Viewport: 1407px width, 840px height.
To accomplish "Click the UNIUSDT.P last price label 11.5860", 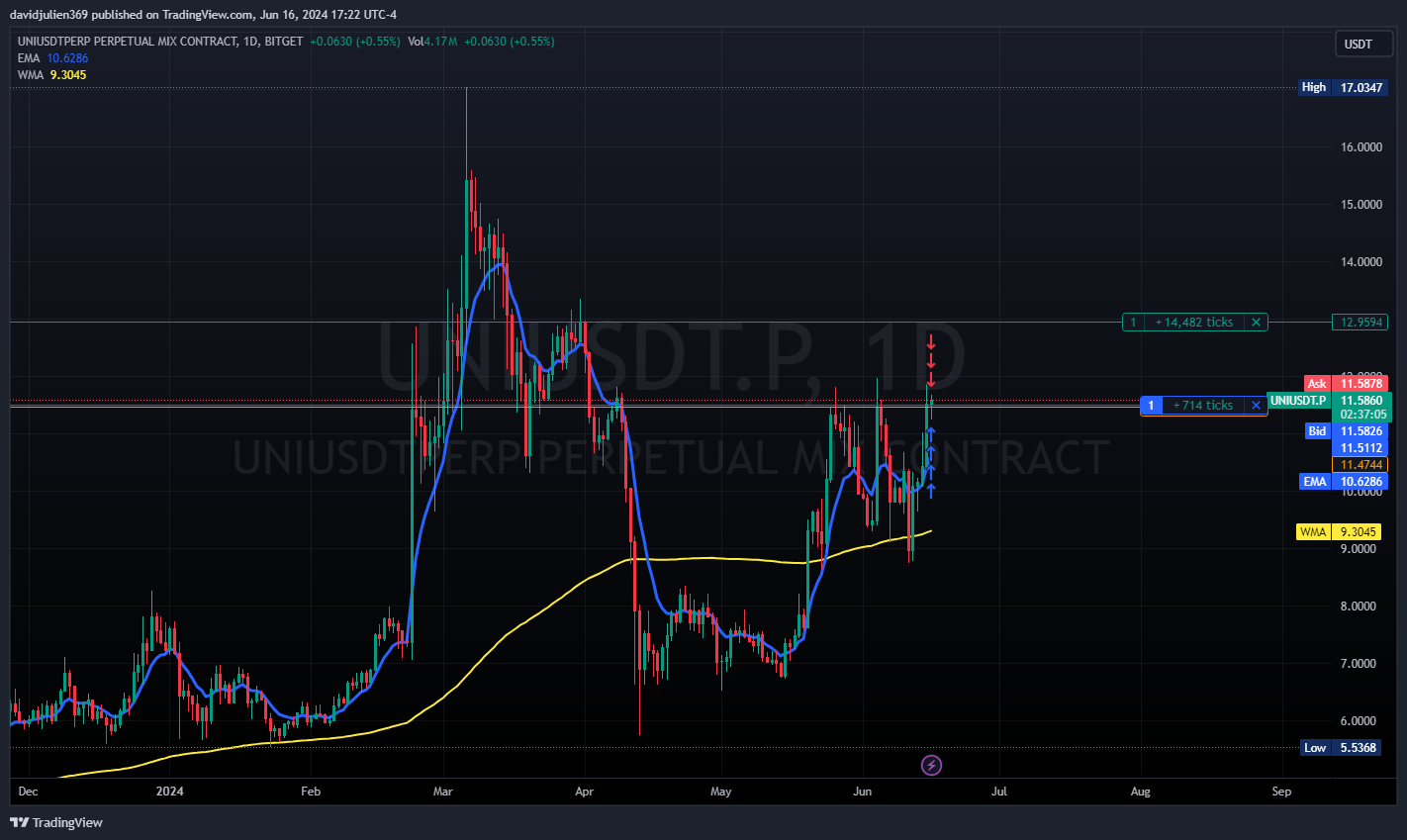I will [x=1329, y=401].
